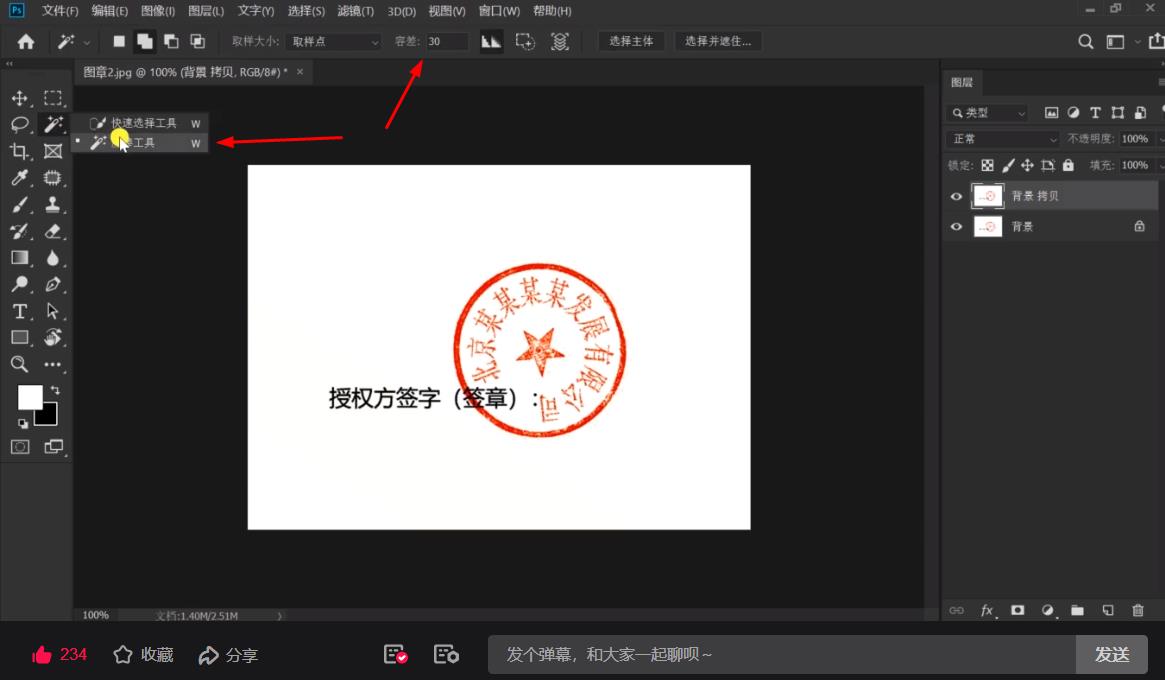Screen dimensions: 1165x680
Task: Open the layer filter 类型 dropdown
Action: (x=987, y=112)
